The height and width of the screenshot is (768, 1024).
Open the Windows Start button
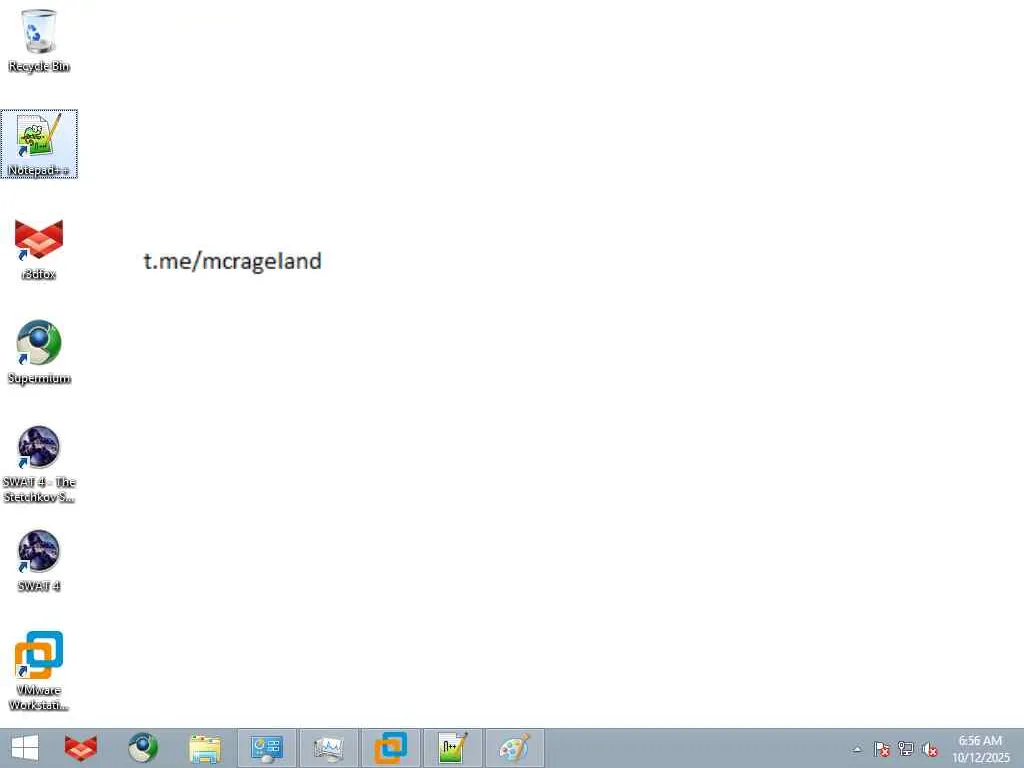pos(25,748)
